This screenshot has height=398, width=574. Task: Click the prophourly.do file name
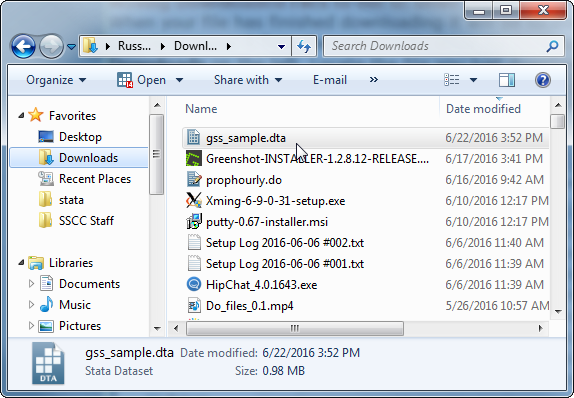click(x=244, y=180)
